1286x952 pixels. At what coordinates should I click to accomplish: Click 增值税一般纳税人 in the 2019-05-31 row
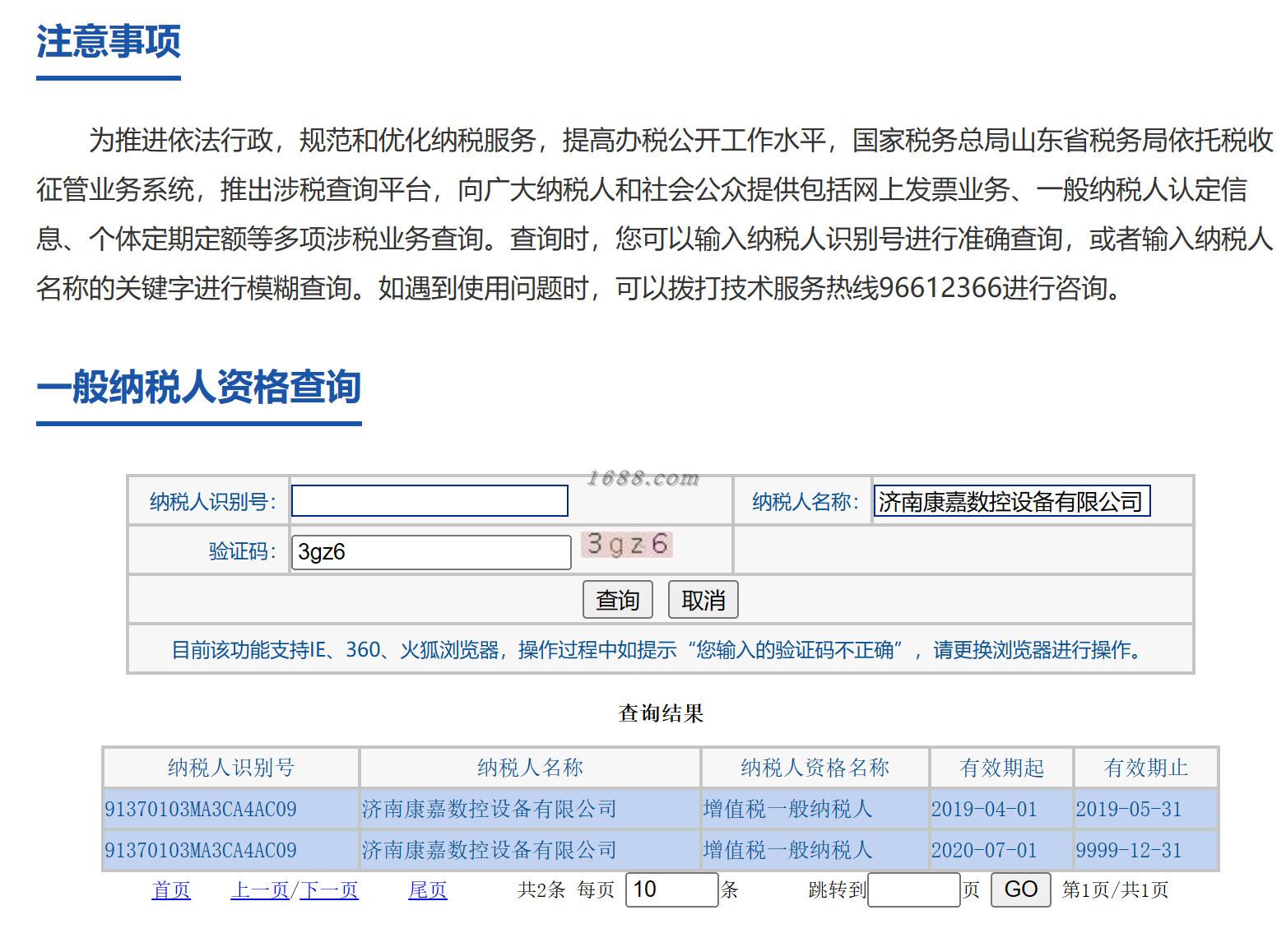787,809
